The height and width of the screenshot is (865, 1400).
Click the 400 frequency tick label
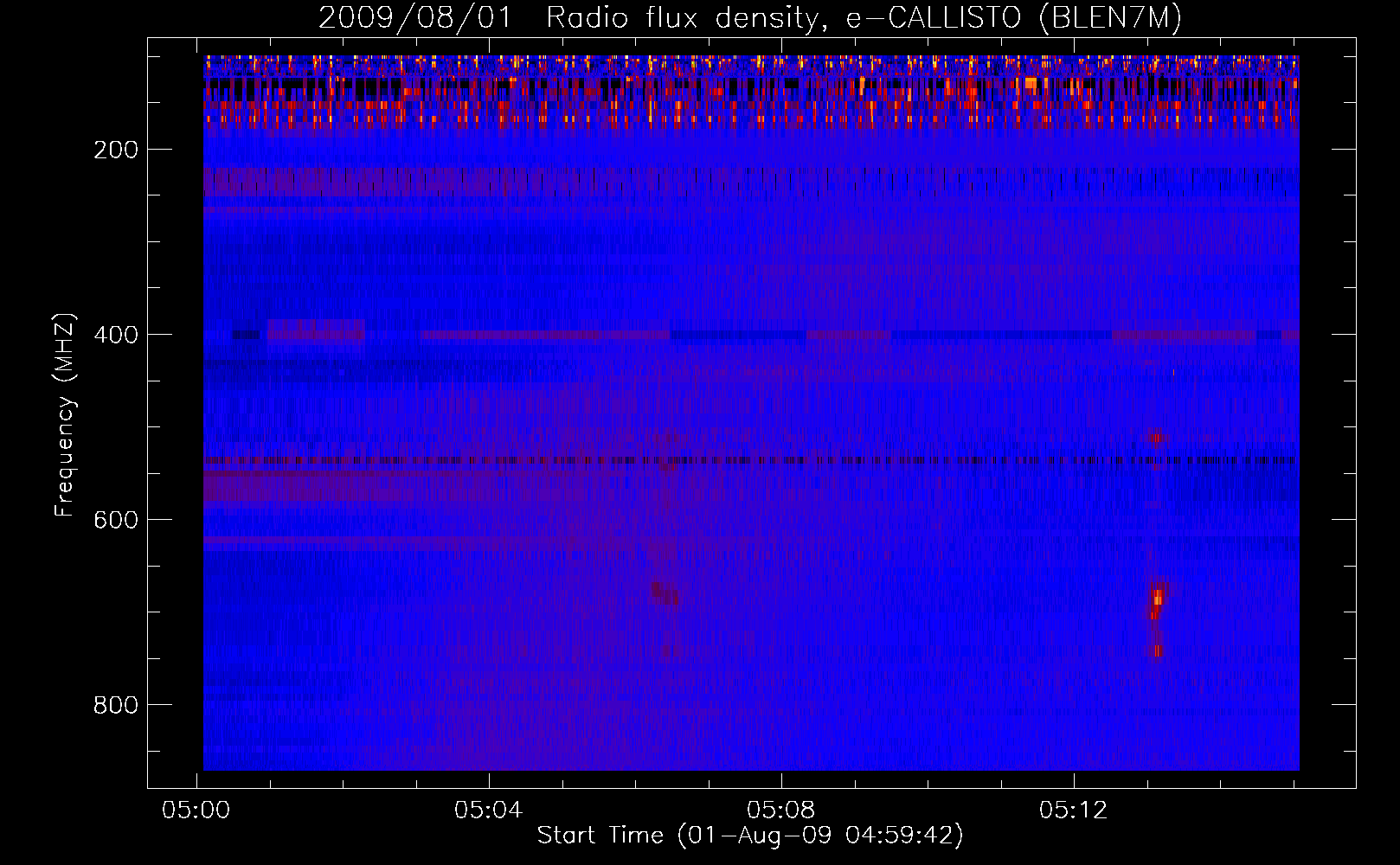(x=116, y=335)
